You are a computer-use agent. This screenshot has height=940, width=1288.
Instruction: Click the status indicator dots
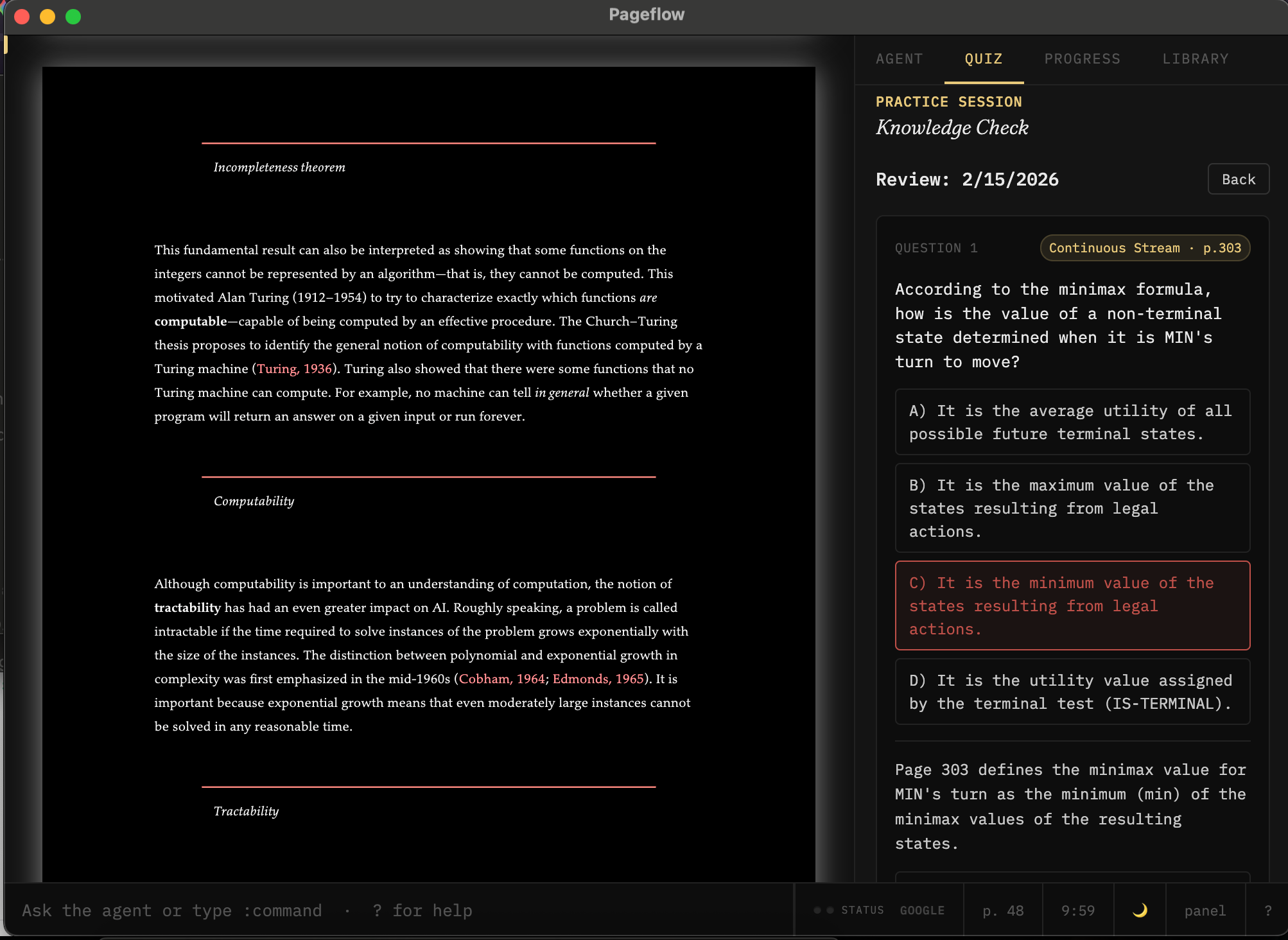pyautogui.click(x=822, y=910)
